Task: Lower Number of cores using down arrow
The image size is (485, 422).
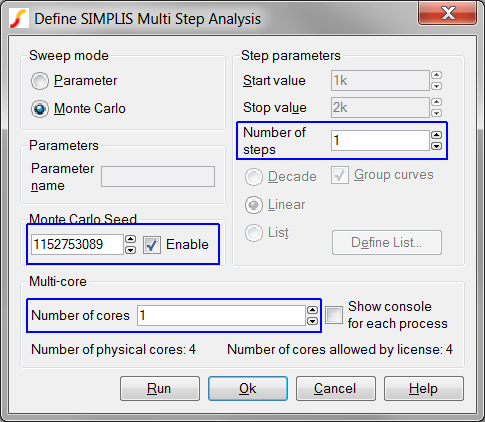Action: 312,321
